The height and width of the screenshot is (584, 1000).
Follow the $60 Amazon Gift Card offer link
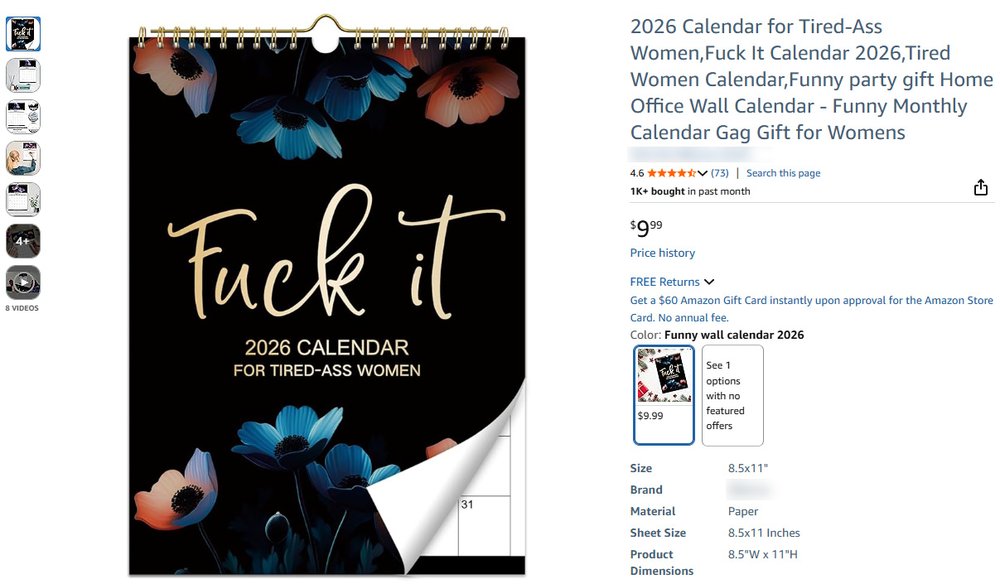click(810, 300)
